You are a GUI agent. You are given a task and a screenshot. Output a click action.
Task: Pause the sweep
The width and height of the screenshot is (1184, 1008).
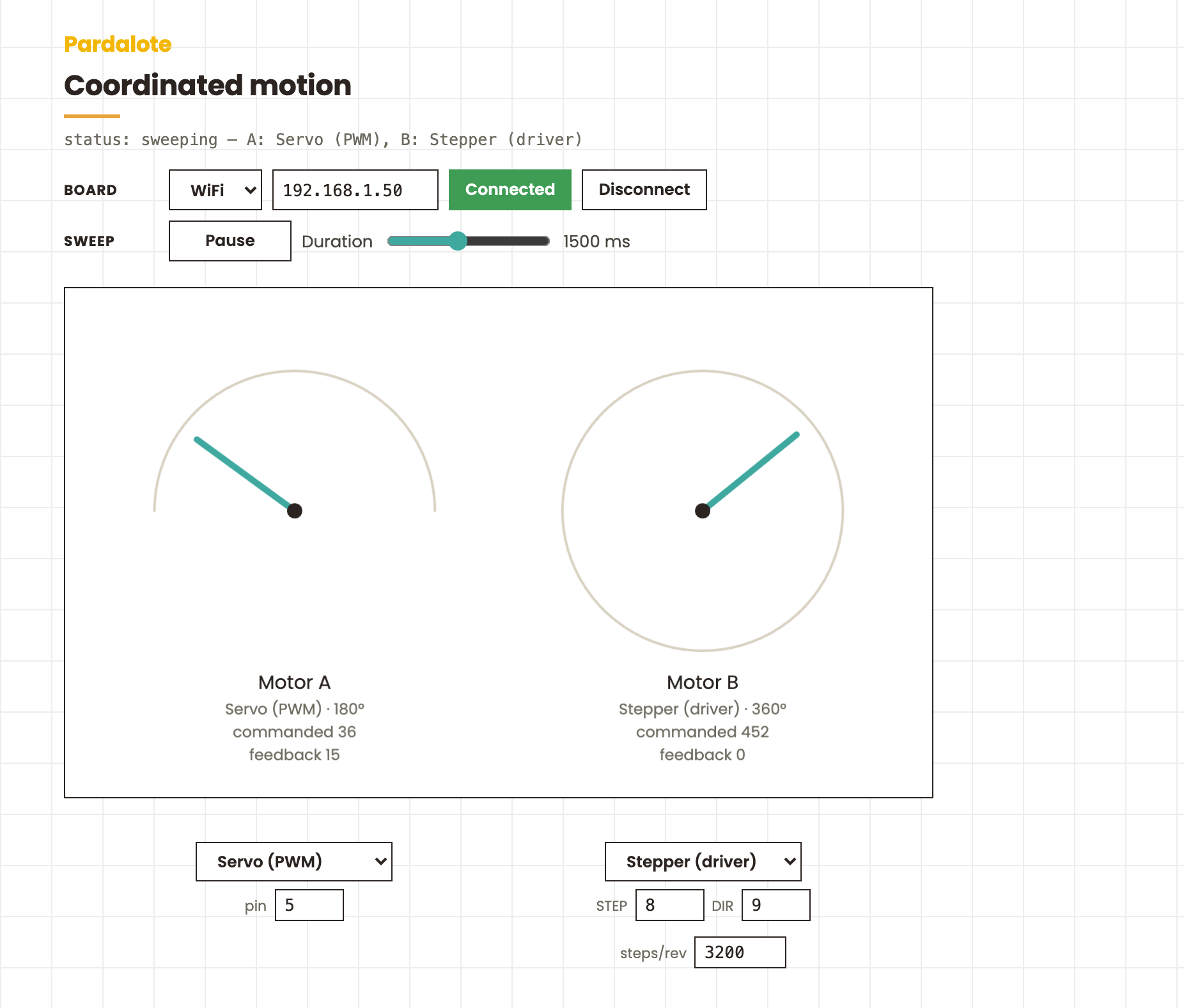point(230,241)
